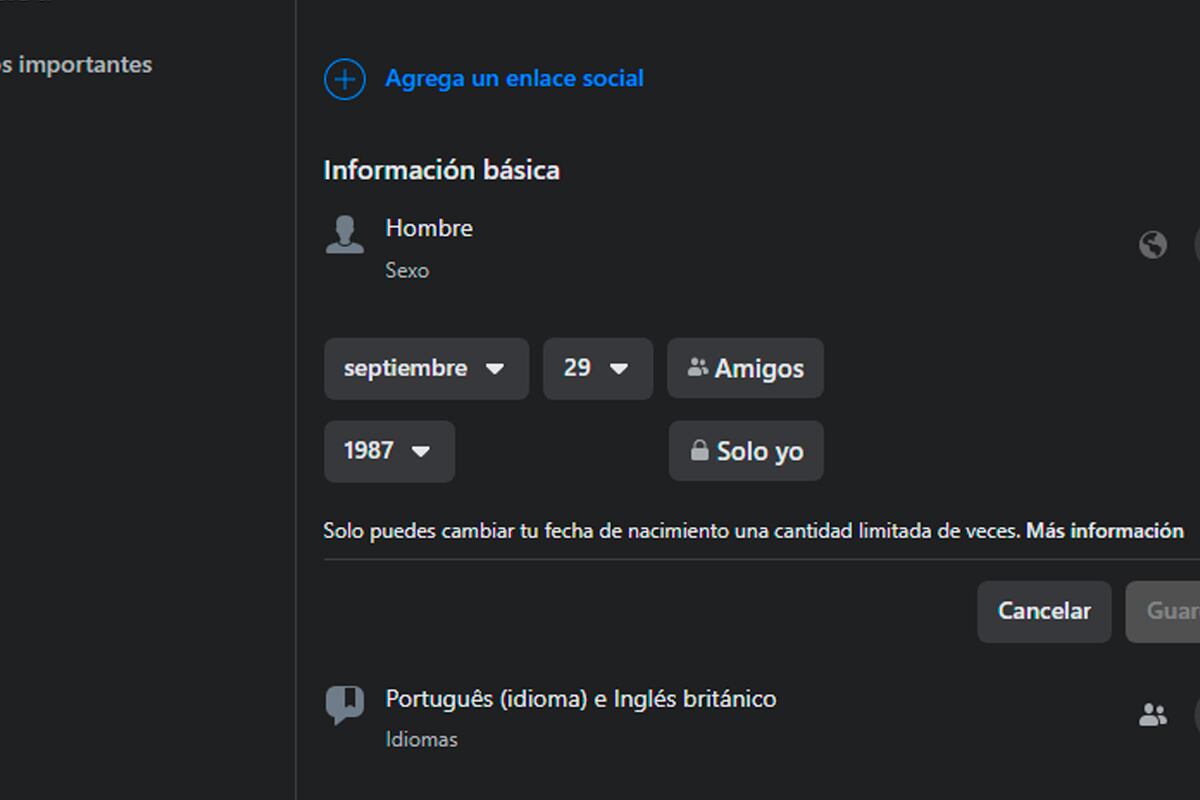Open the day 29 dropdown

coord(597,368)
